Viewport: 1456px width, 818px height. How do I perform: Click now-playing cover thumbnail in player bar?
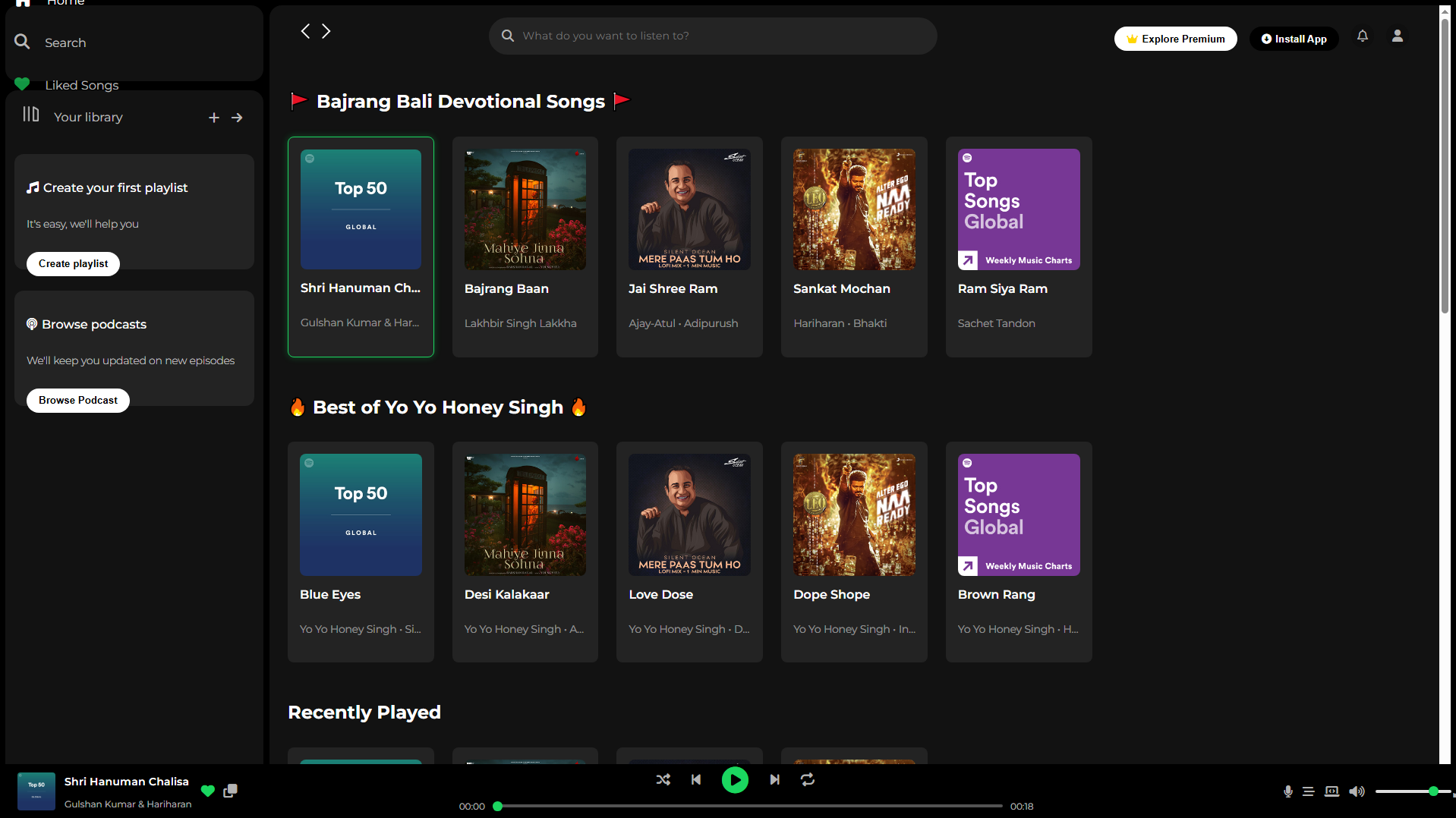[36, 791]
